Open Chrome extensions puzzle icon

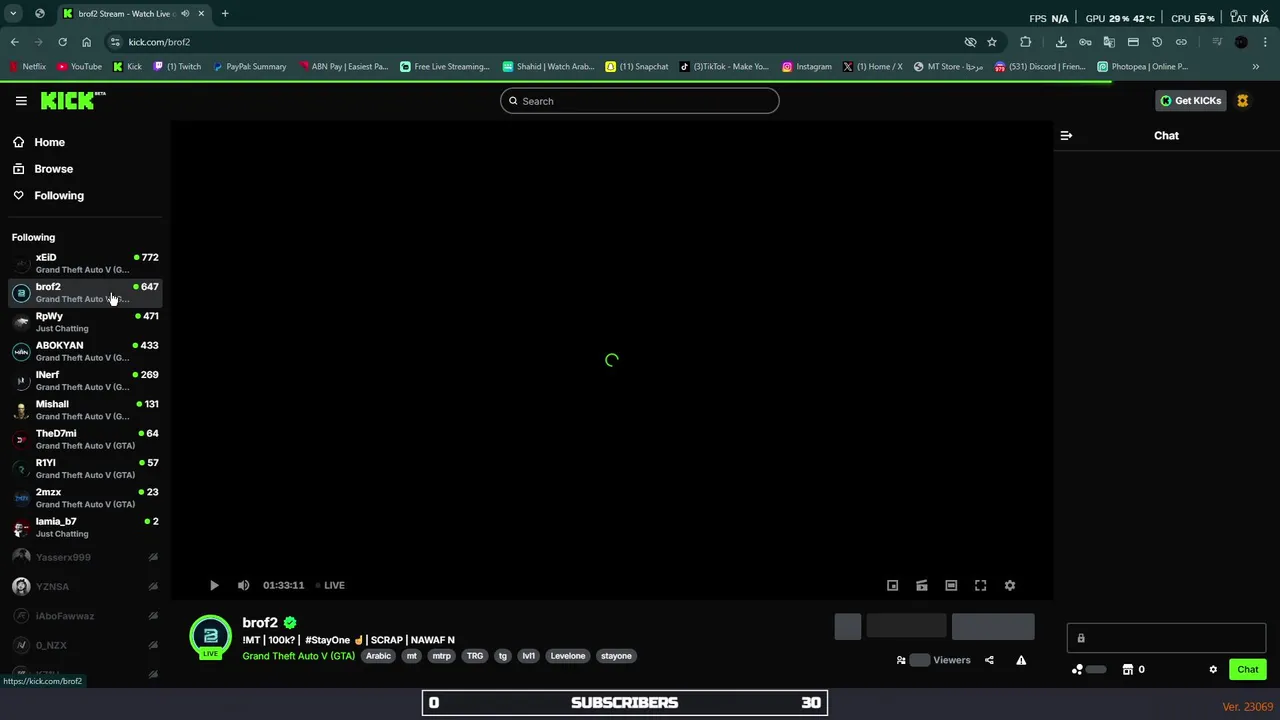(x=1026, y=42)
